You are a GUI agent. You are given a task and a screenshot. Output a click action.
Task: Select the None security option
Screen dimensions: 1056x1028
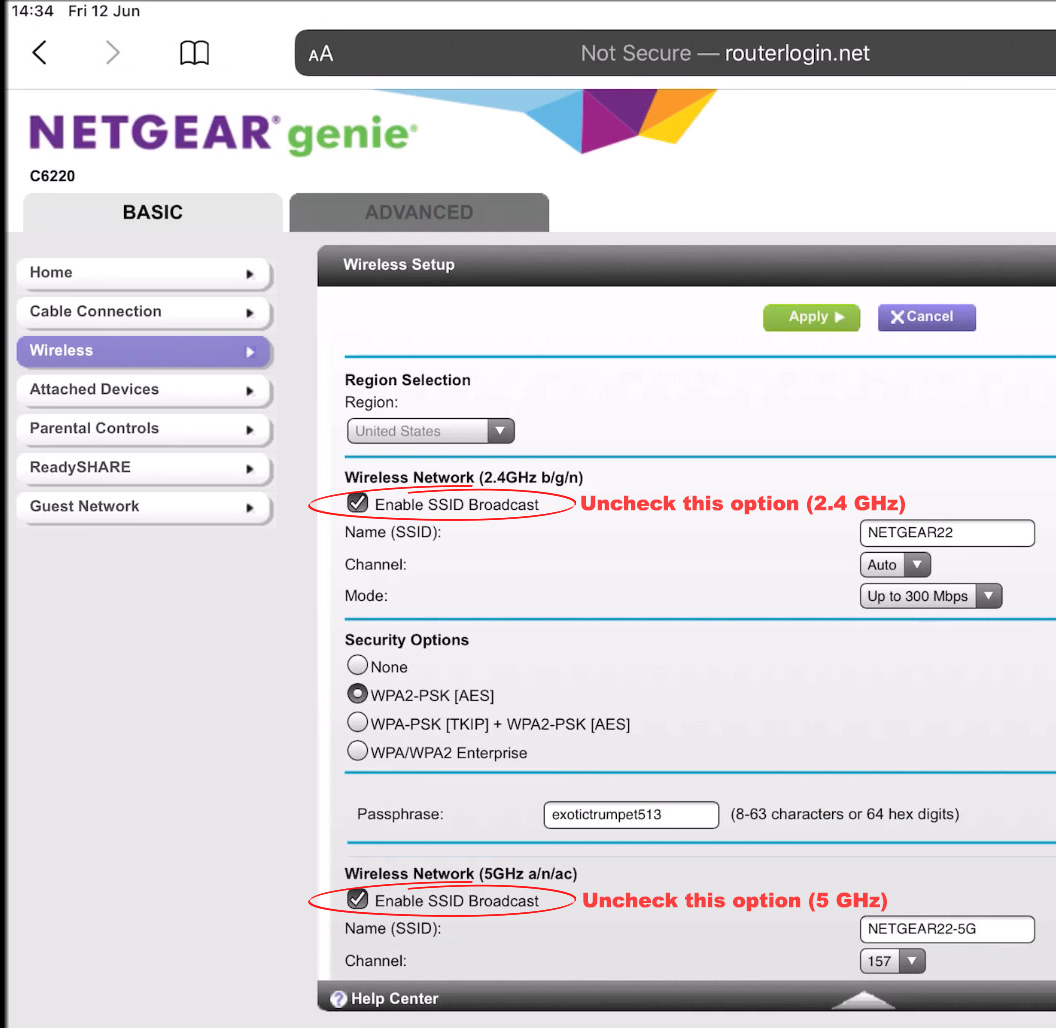tap(357, 664)
